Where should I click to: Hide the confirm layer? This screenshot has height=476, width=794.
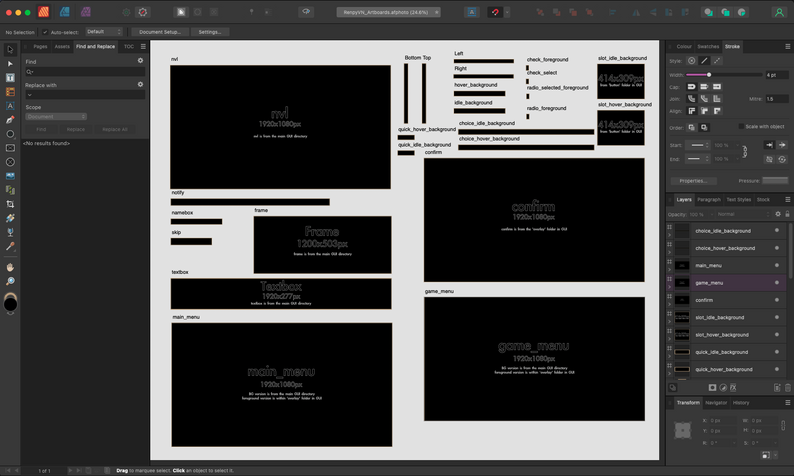coord(777,300)
